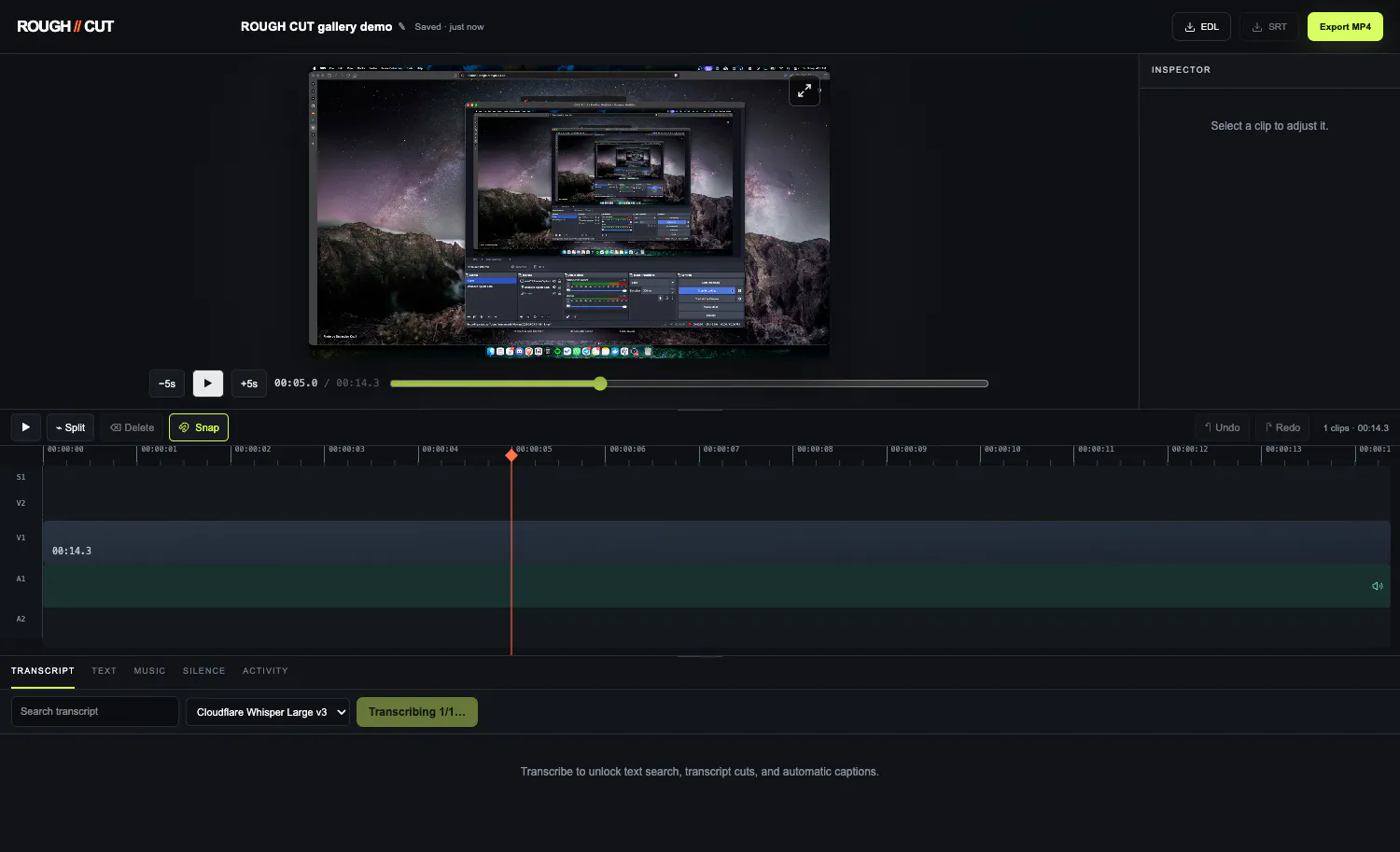The image size is (1400, 852).
Task: Select the A2 track label
Action: 21,619
